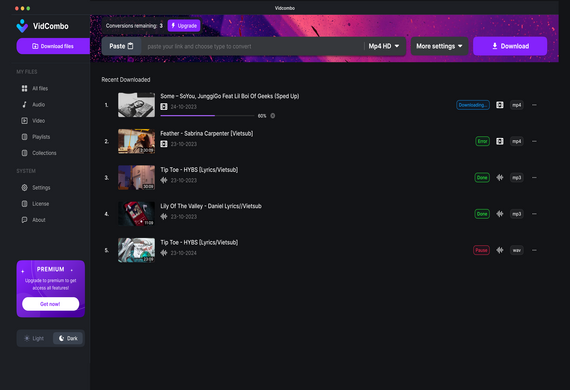The width and height of the screenshot is (570, 390).
Task: Open the License page
Action: (x=35, y=204)
